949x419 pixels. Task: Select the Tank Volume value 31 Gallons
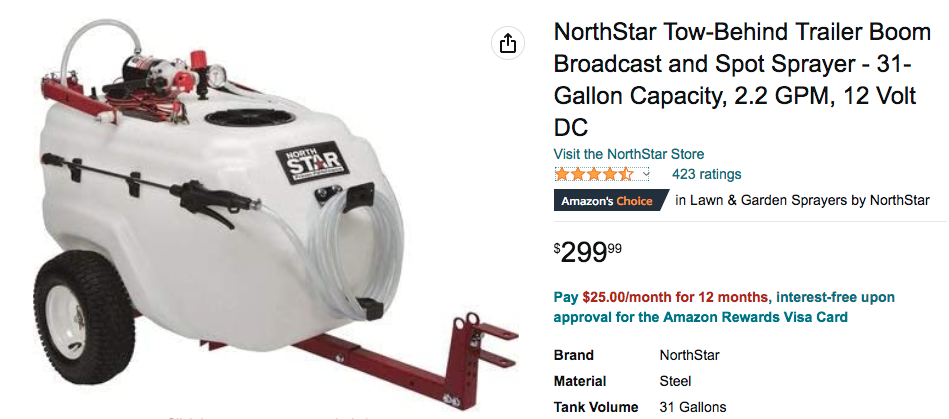[695, 407]
